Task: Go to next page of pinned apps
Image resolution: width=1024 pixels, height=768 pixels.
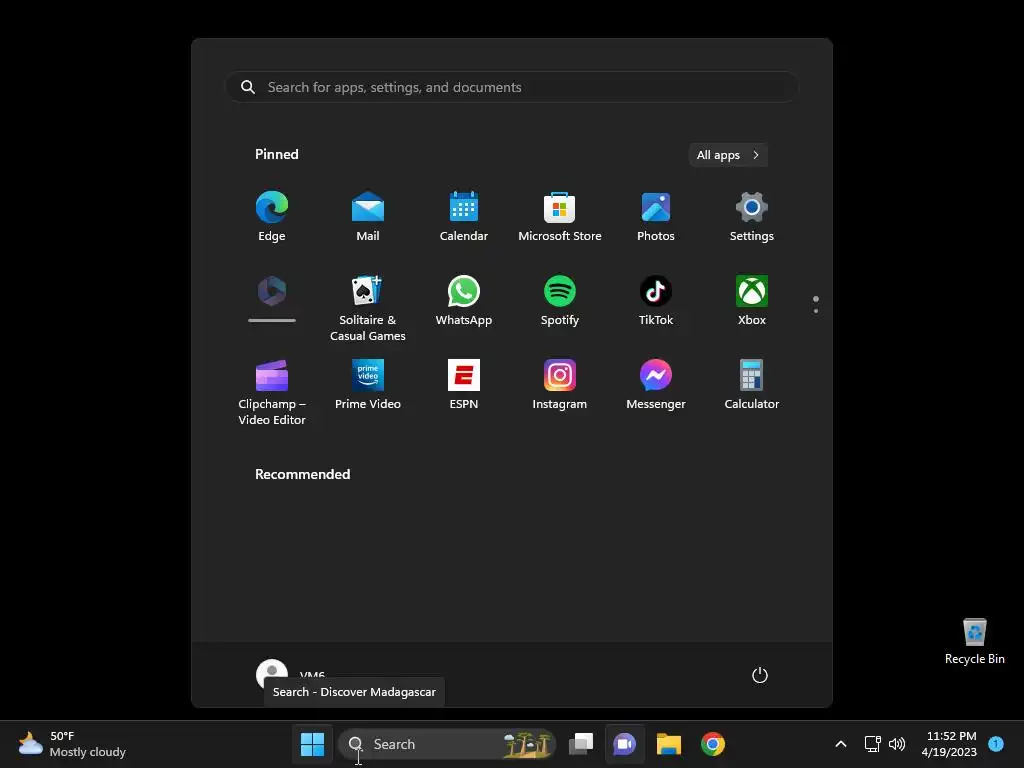Action: 816,311
